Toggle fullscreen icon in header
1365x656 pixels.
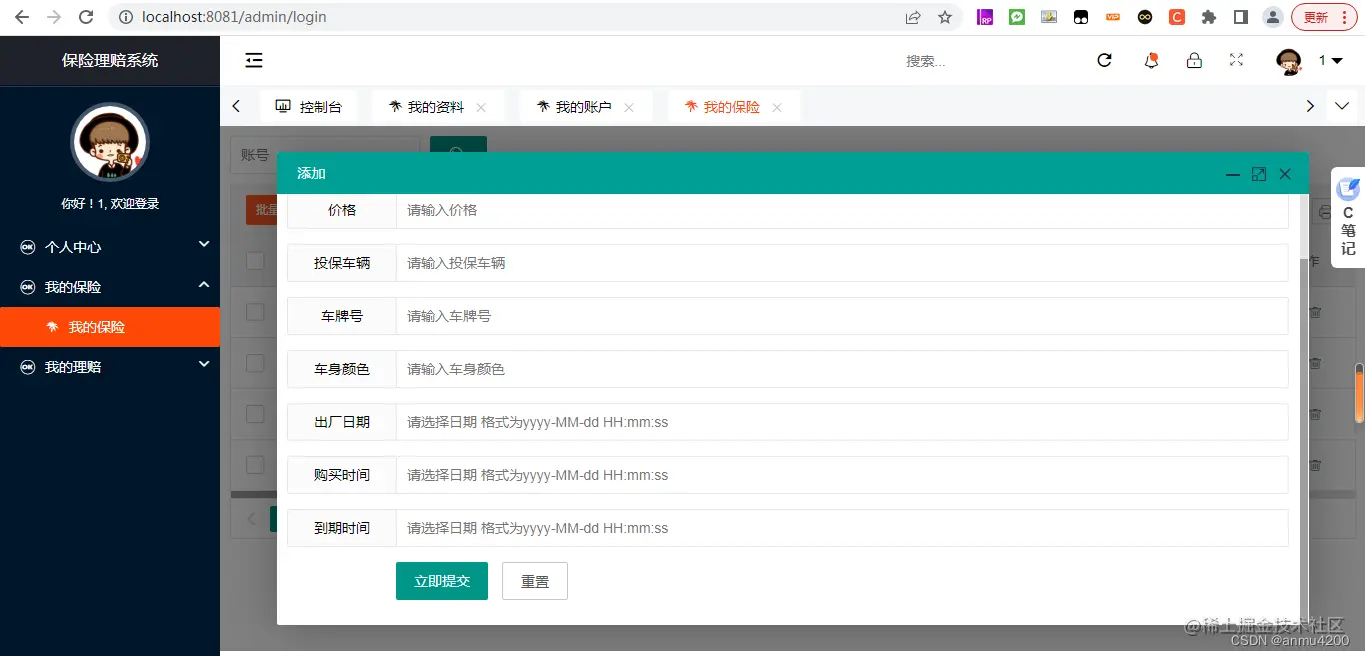pyautogui.click(x=1236, y=60)
